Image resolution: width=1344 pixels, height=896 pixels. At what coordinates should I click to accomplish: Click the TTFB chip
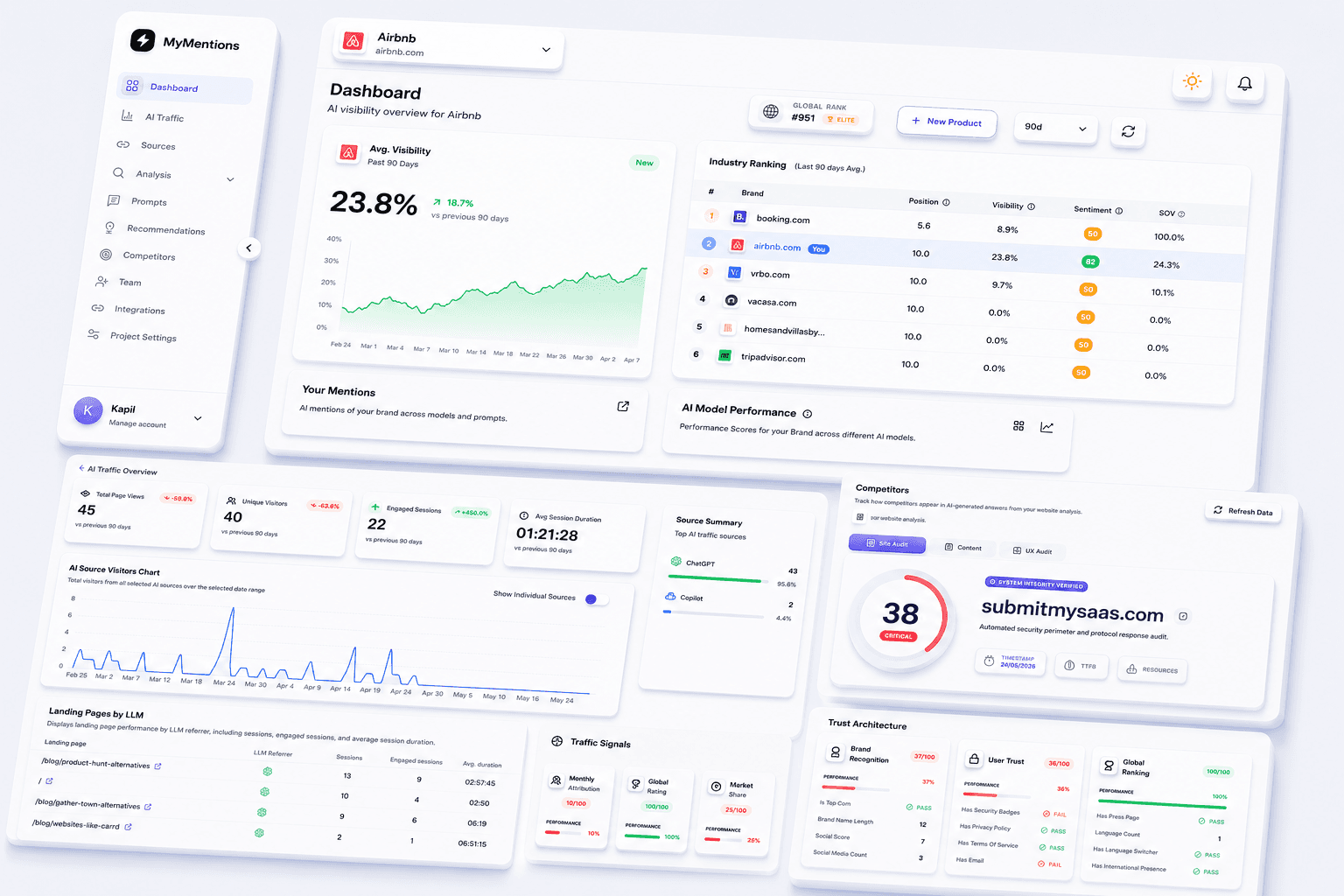point(1081,666)
